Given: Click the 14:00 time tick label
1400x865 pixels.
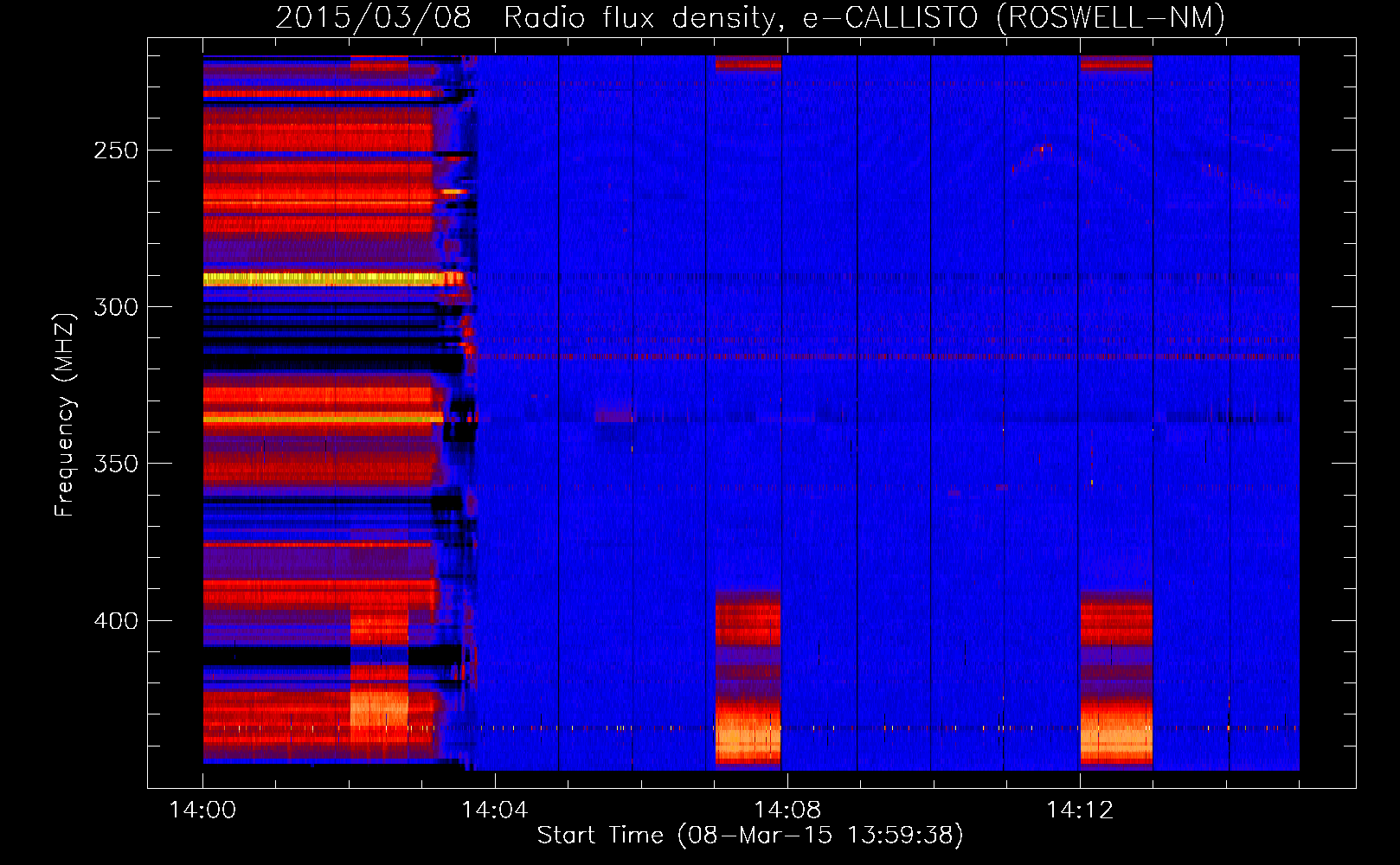Looking at the screenshot, I should [202, 810].
